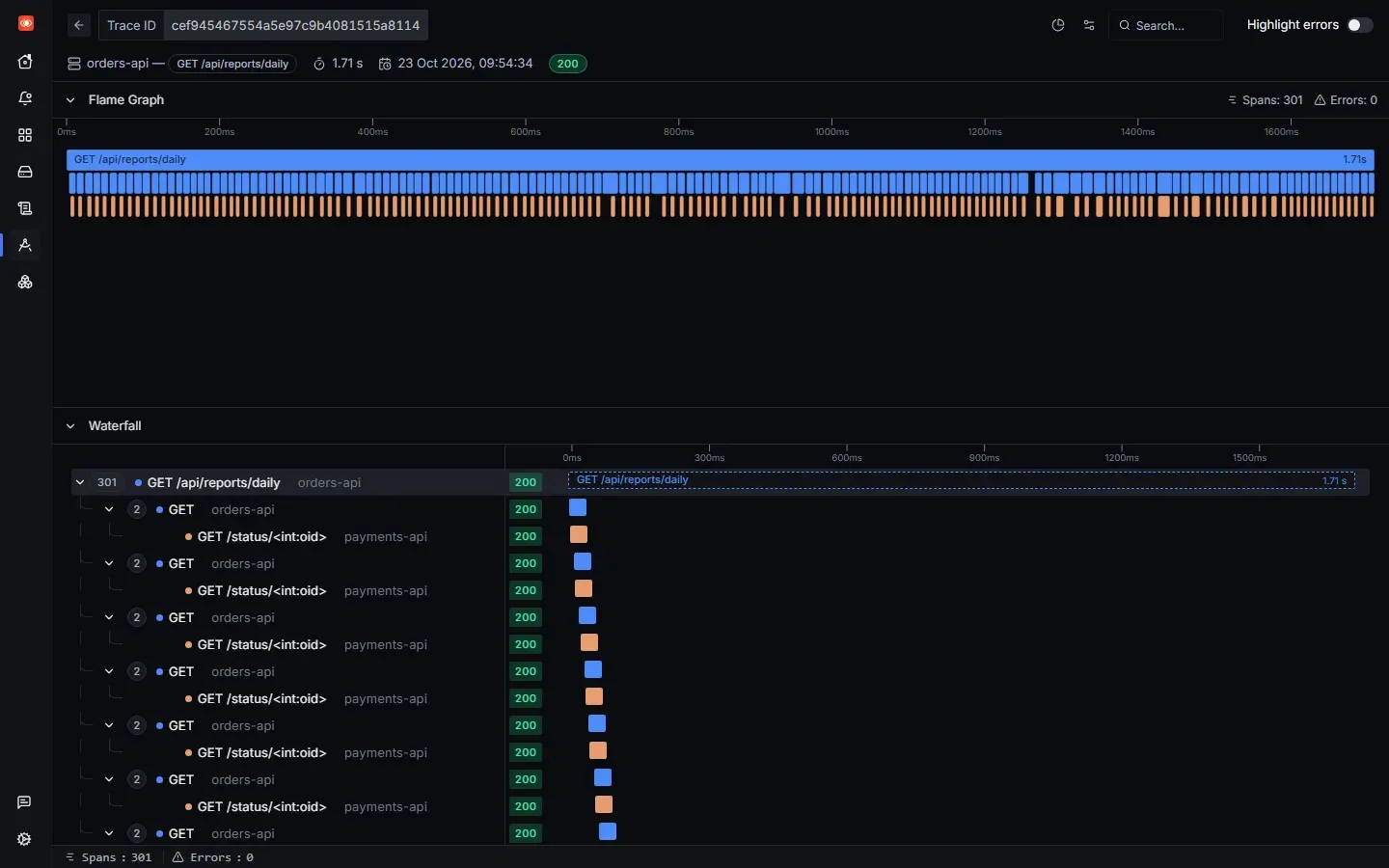1389x868 pixels.
Task: Open the Dashboards grid icon
Action: (x=25, y=135)
